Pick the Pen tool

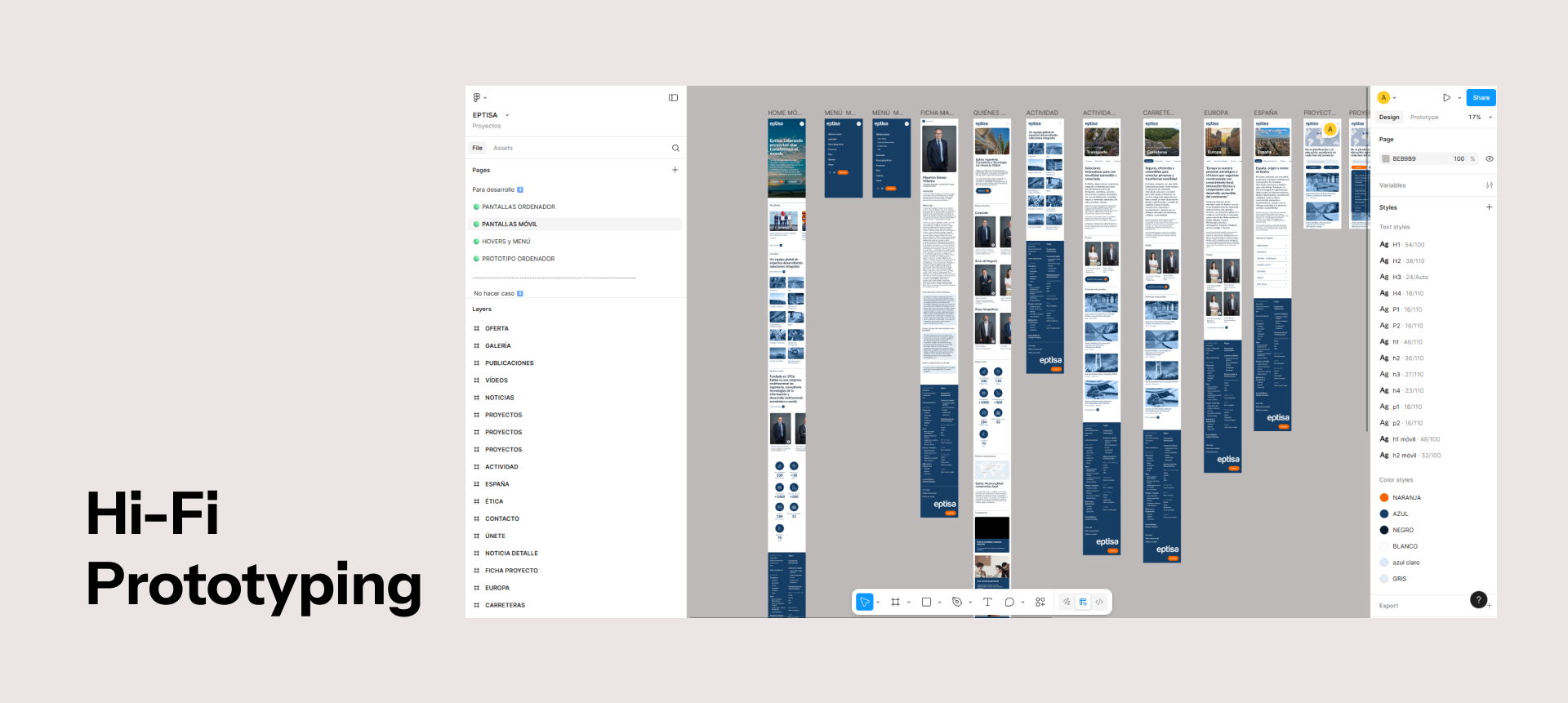tap(957, 602)
